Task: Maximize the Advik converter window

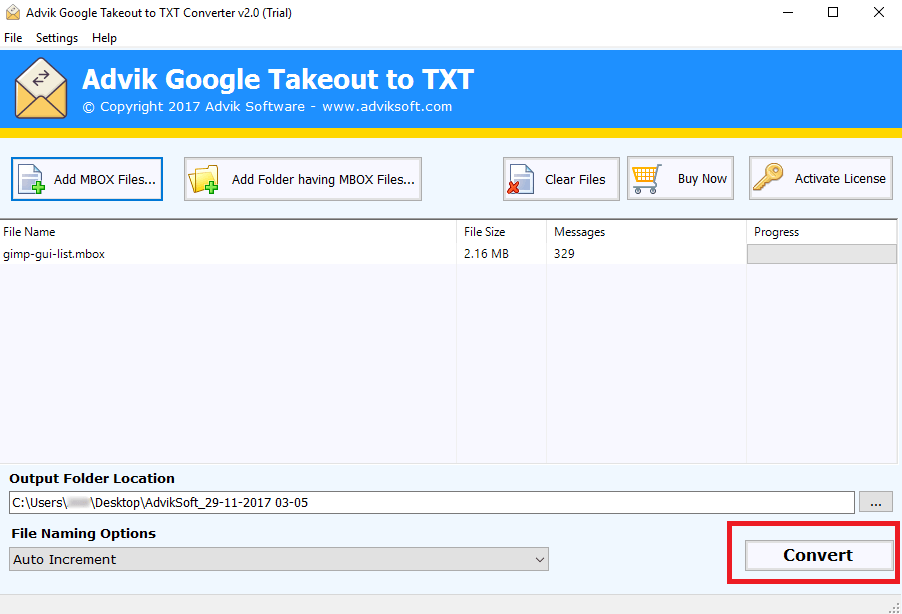Action: pyautogui.click(x=833, y=12)
